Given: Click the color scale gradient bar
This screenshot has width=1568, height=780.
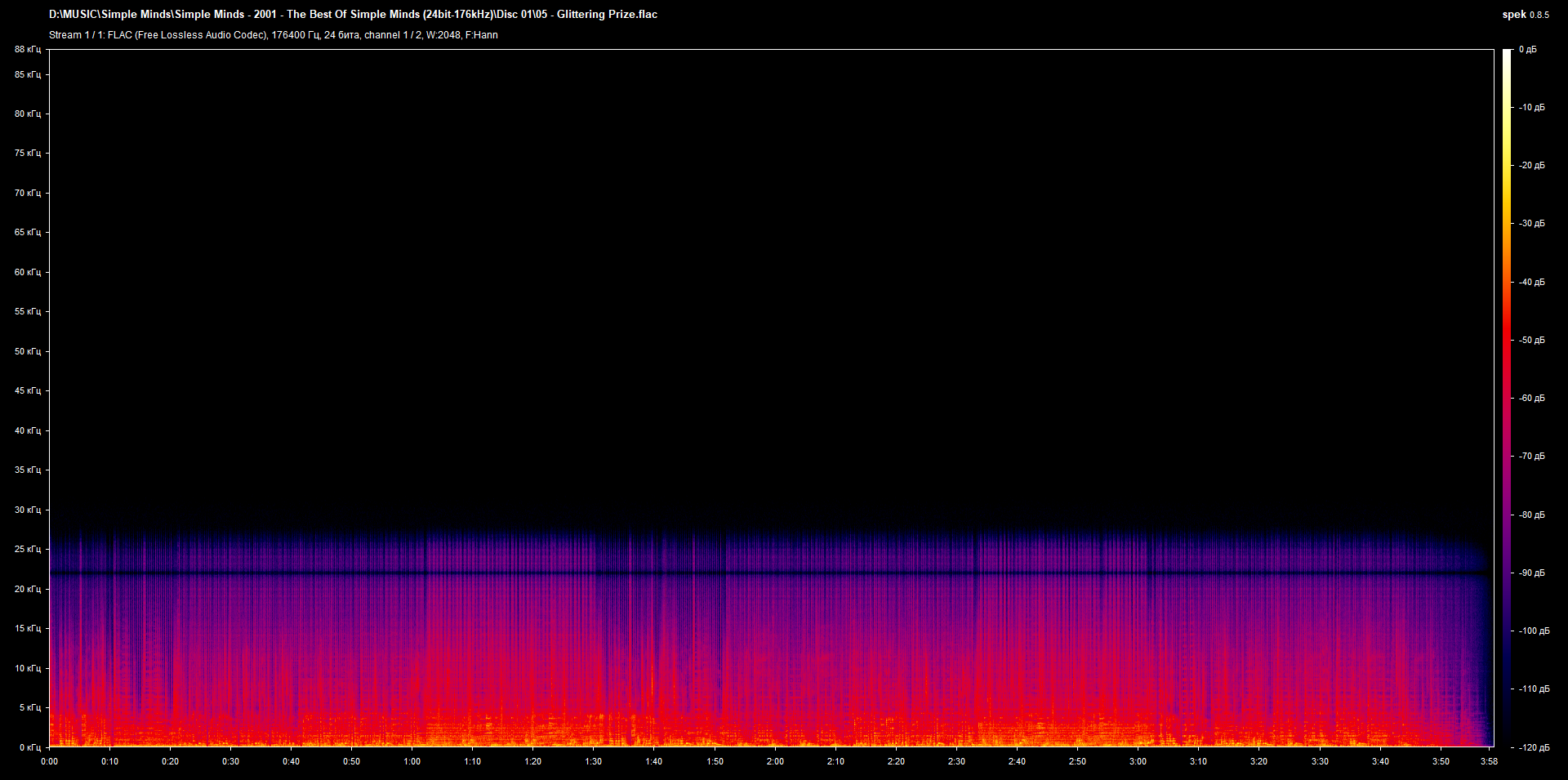Looking at the screenshot, I should pos(1507,398).
